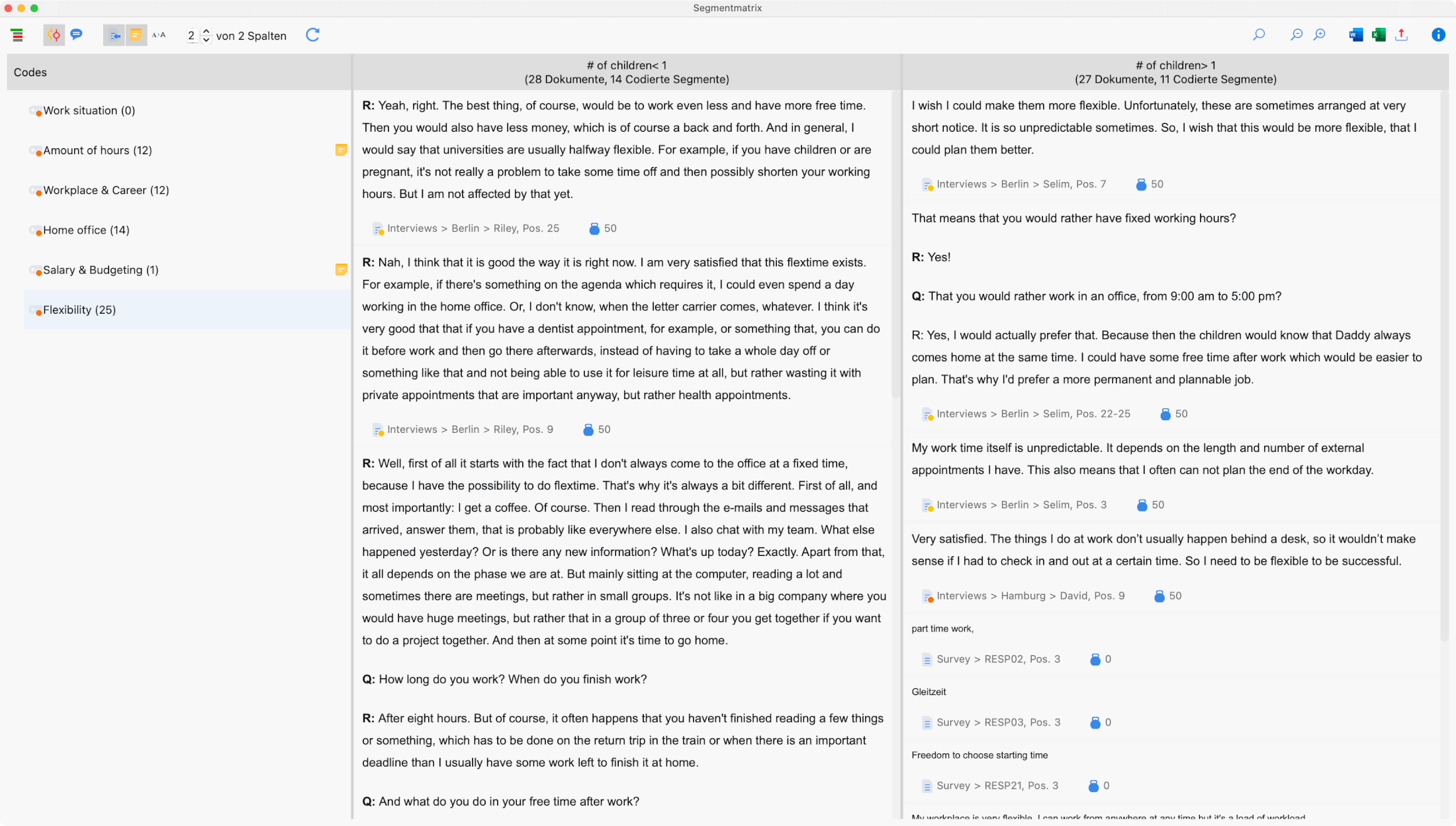The height and width of the screenshot is (826, 1456).
Task: Click the zoom in magnifier icon
Action: pos(1320,35)
